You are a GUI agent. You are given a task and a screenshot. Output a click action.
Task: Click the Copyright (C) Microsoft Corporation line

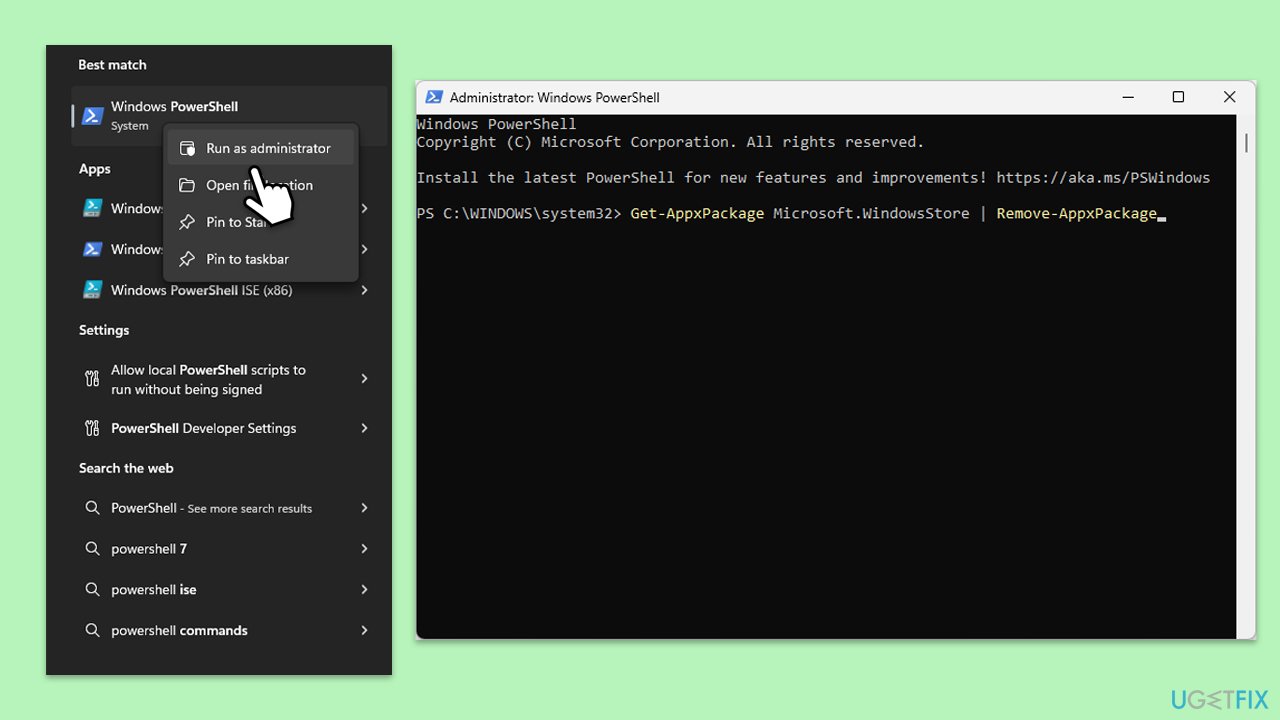[x=670, y=142]
